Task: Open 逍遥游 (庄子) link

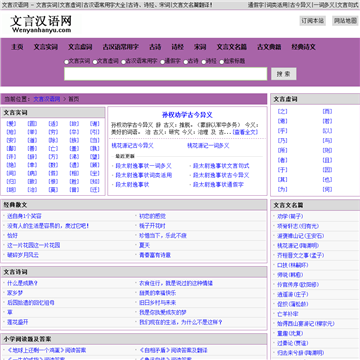Action: [x=293, y=294]
